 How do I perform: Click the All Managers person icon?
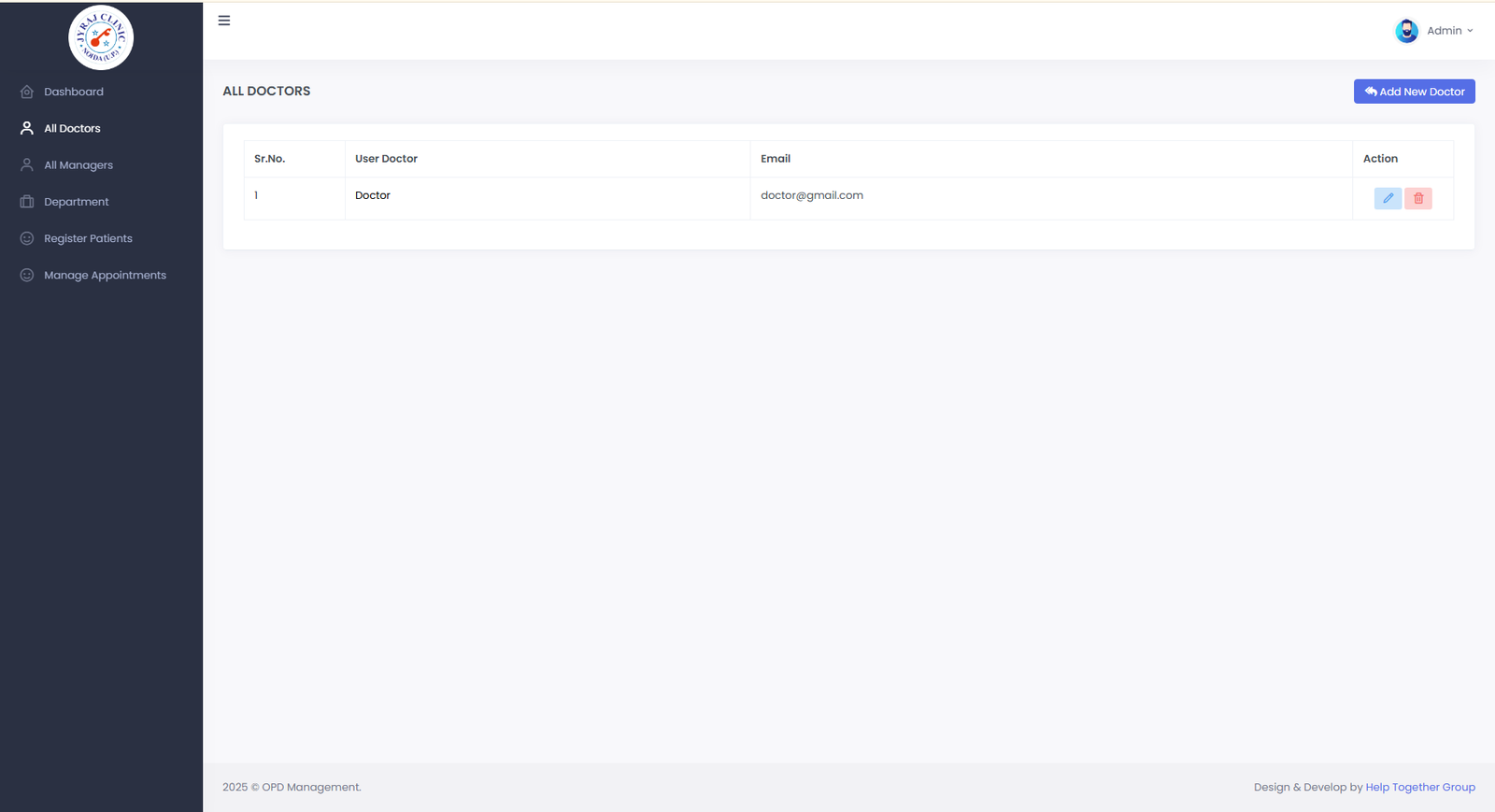[27, 164]
